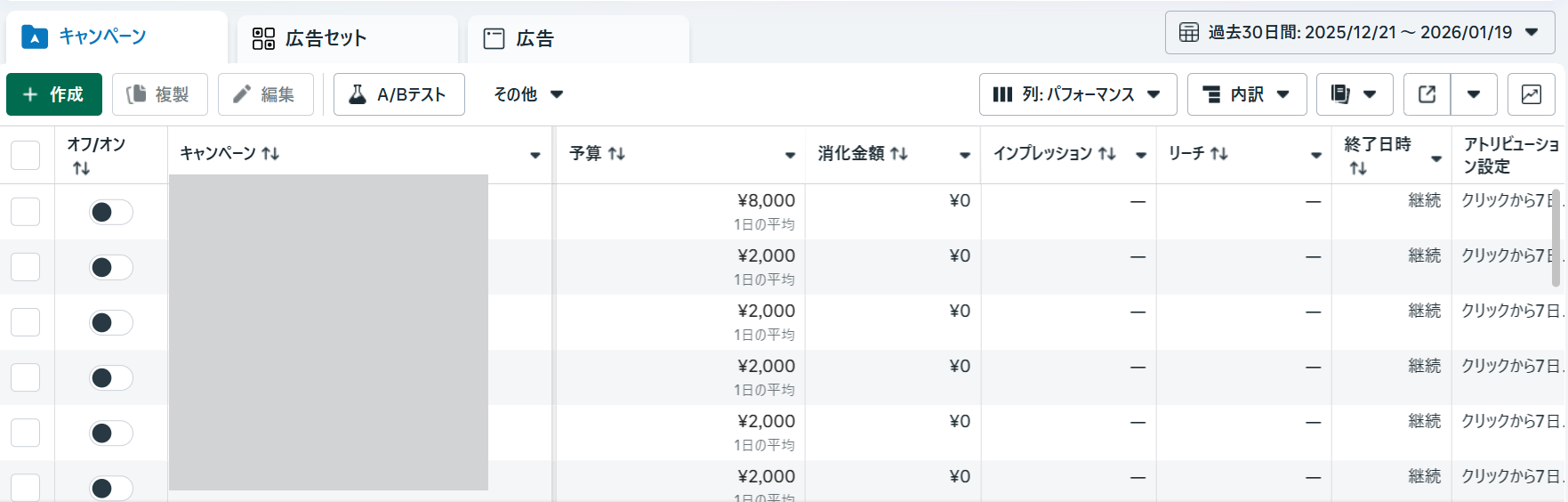Click the vertical scrollbar on table's right
Screen dimensions: 1568x502
tap(1556, 237)
